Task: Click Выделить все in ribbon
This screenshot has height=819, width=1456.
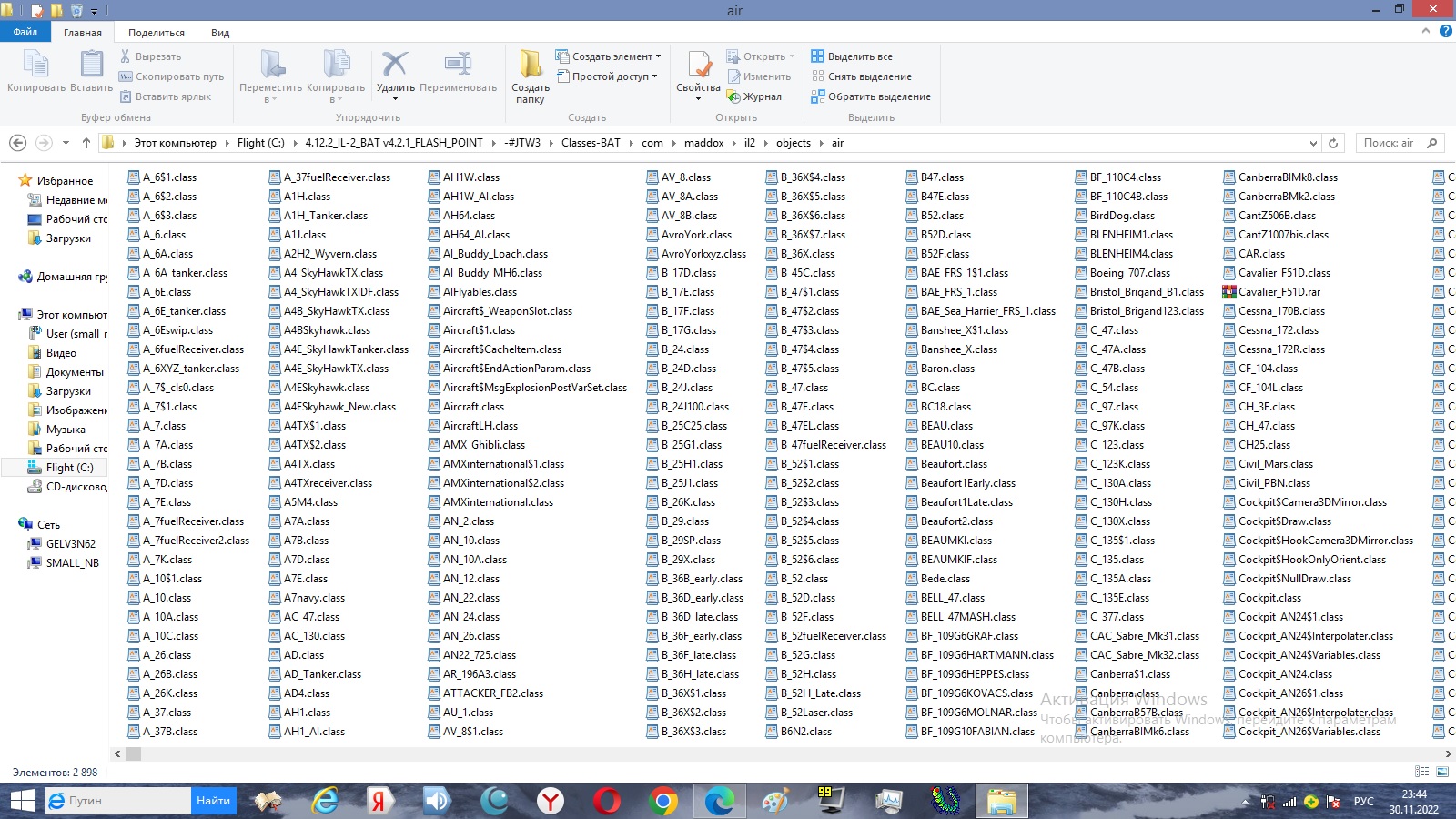Action: (852, 56)
